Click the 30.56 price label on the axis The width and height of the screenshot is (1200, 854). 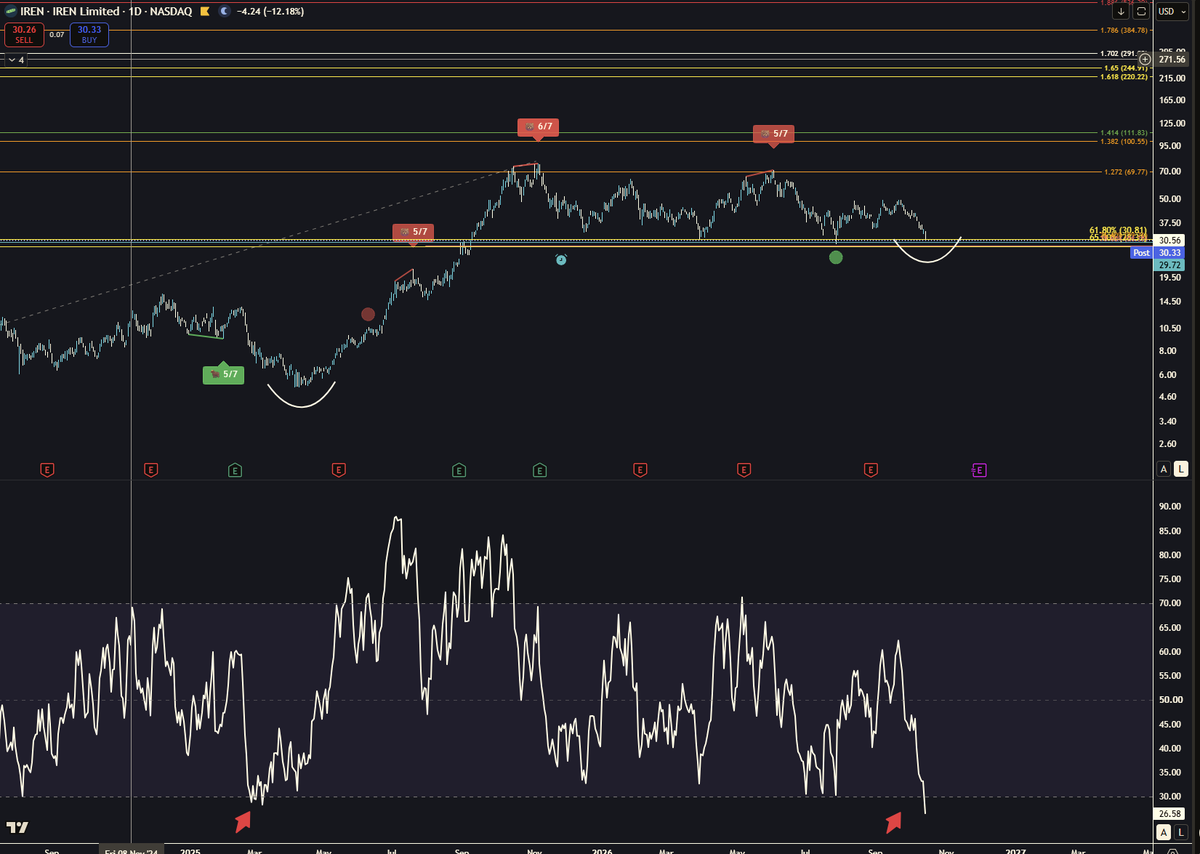[1169, 241]
